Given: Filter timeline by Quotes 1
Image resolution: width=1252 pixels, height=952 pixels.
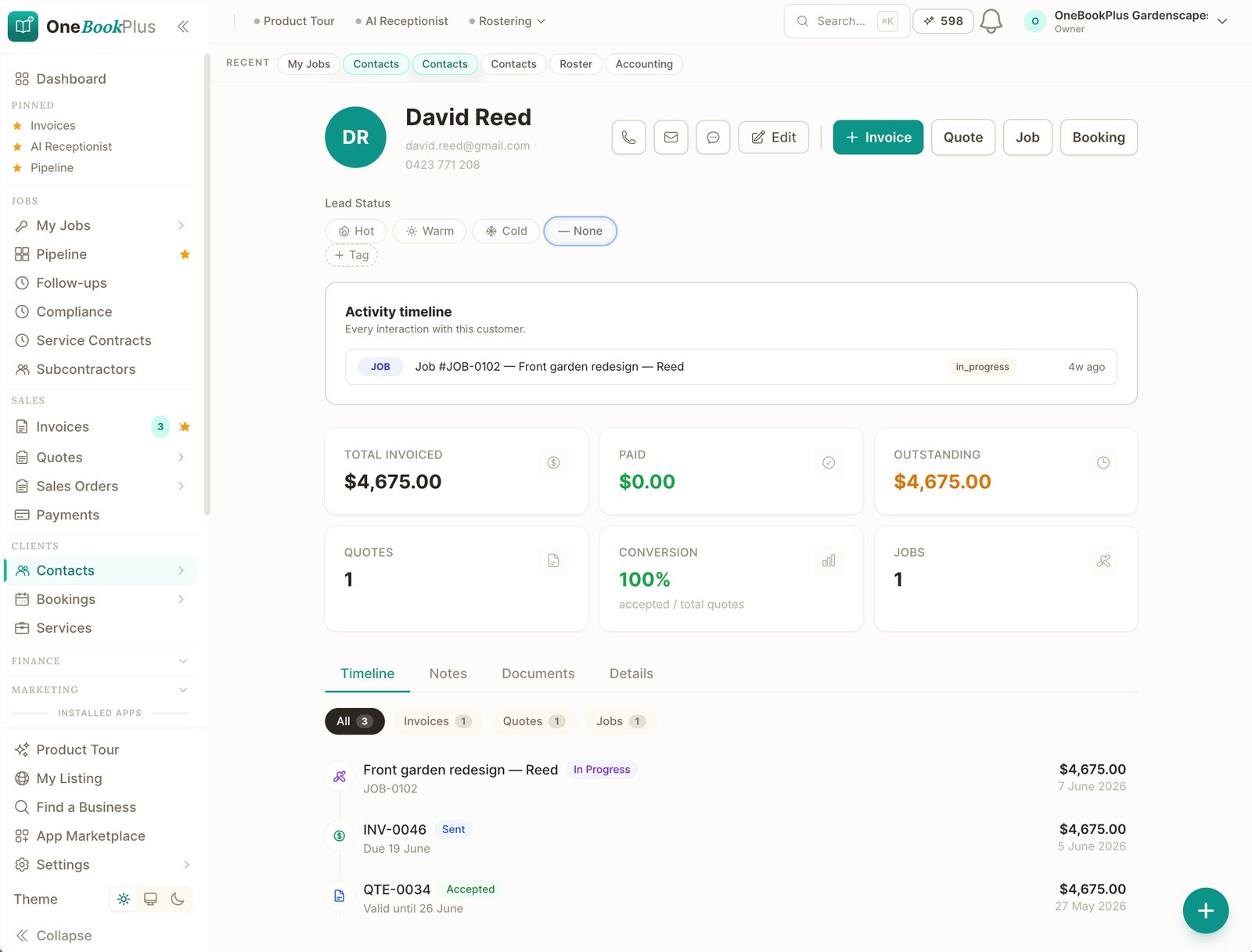Looking at the screenshot, I should pos(534,721).
